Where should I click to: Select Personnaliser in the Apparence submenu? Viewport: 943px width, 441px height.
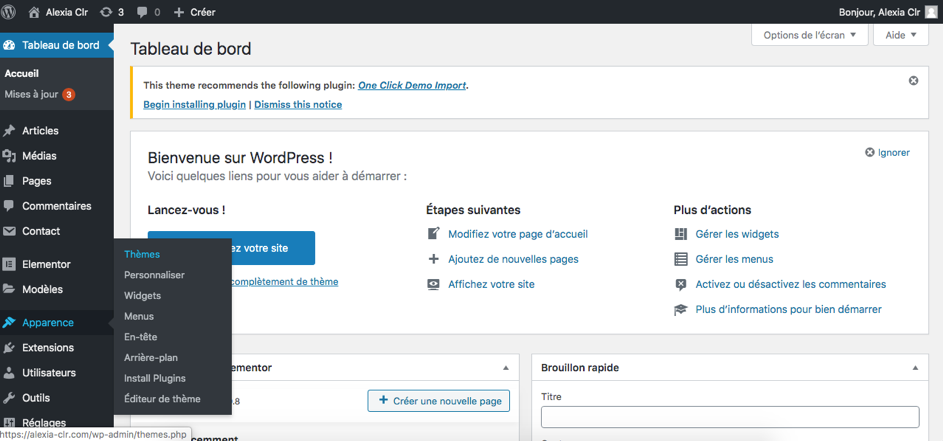point(154,275)
